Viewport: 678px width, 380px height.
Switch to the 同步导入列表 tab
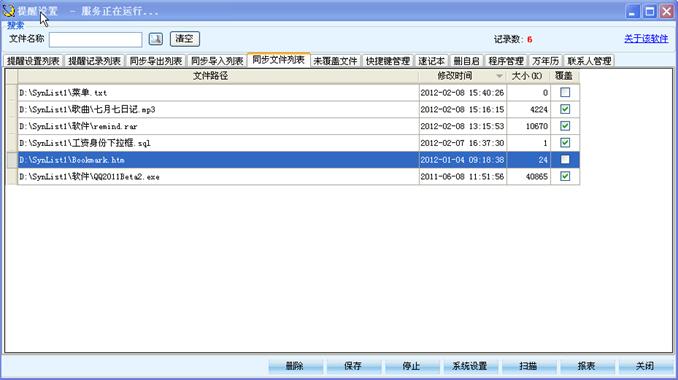[217, 61]
